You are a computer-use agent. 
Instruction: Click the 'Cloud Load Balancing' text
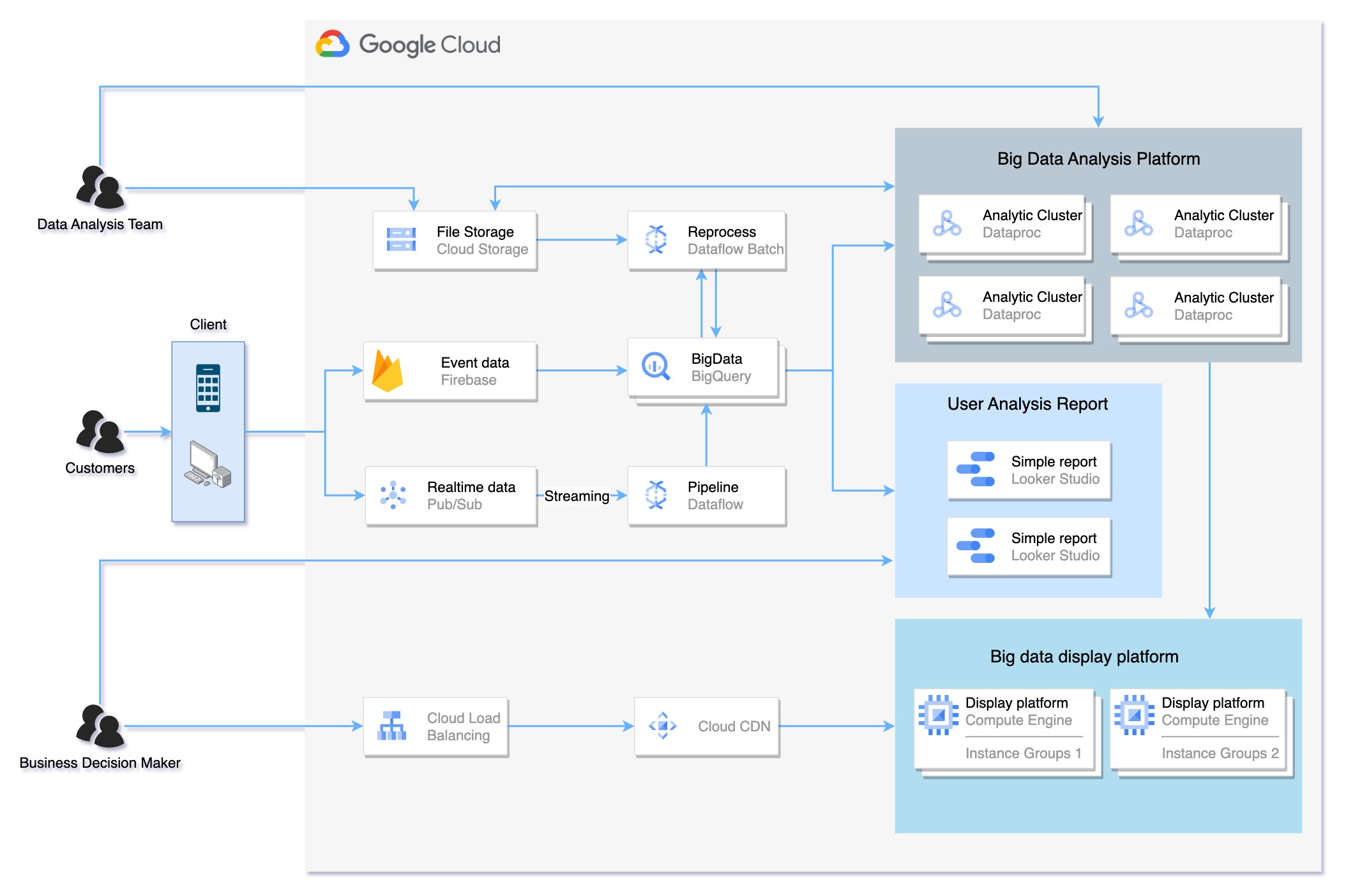[x=464, y=726]
